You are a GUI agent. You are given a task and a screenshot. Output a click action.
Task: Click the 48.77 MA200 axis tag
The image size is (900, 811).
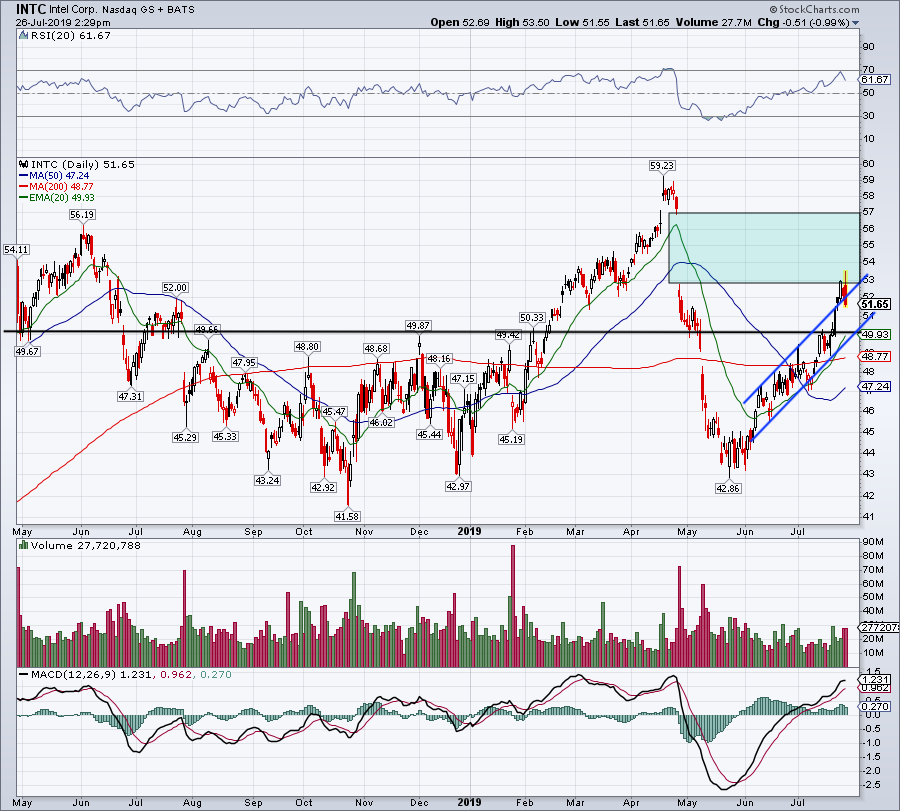point(876,356)
